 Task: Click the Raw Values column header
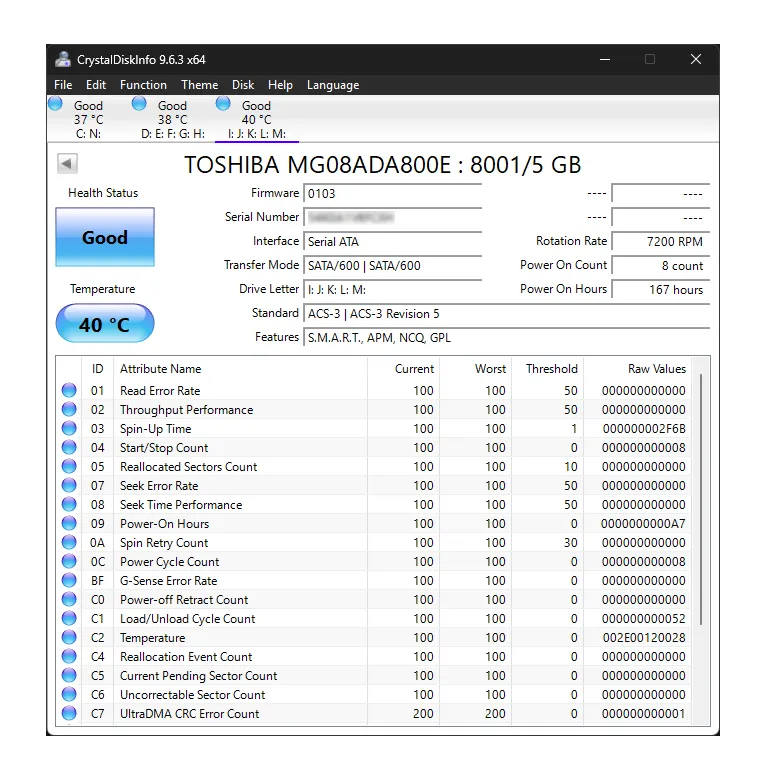click(x=656, y=369)
